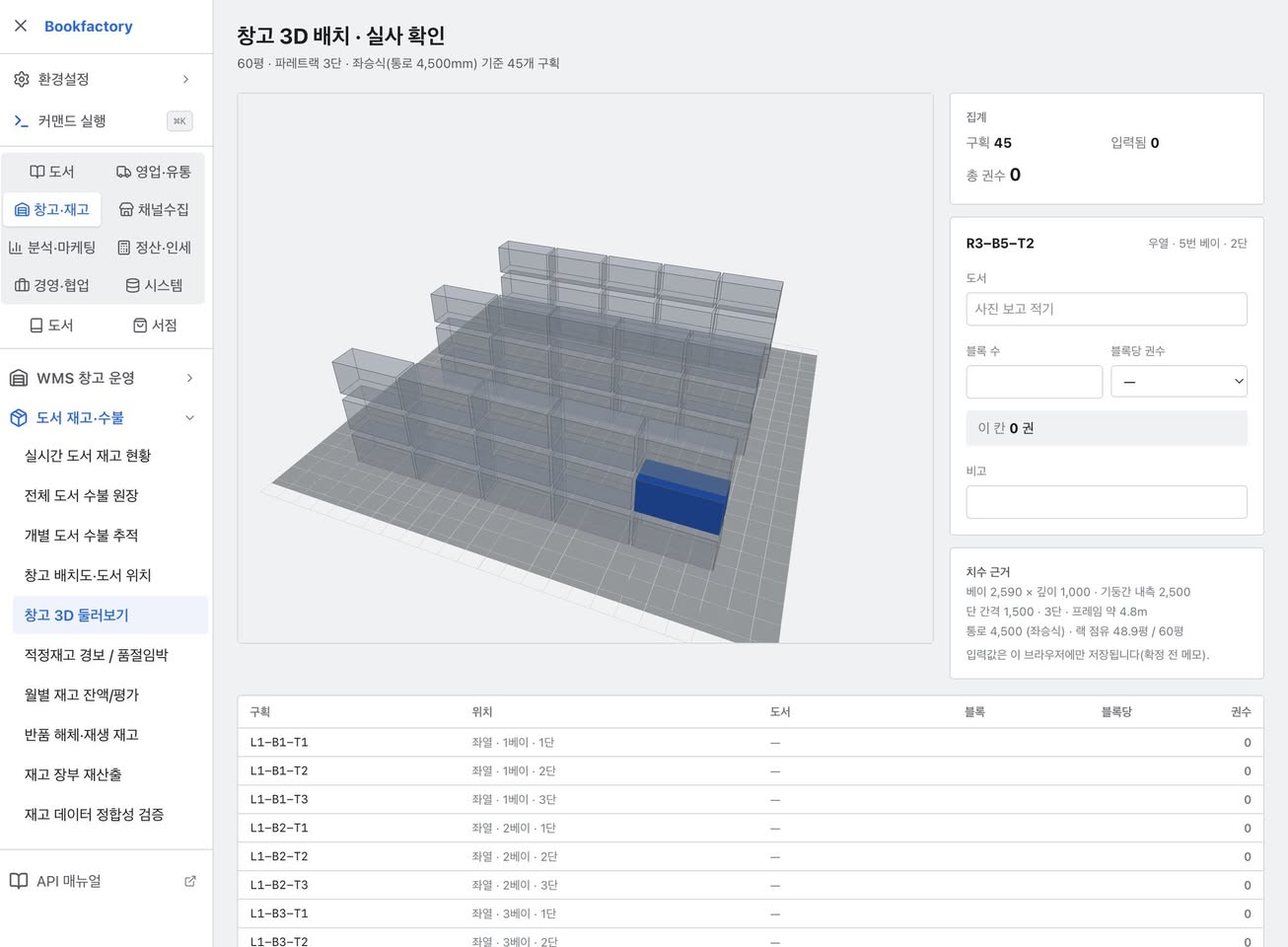
Task: Click the 도서 재고·수불 cube icon
Action: click(x=19, y=417)
